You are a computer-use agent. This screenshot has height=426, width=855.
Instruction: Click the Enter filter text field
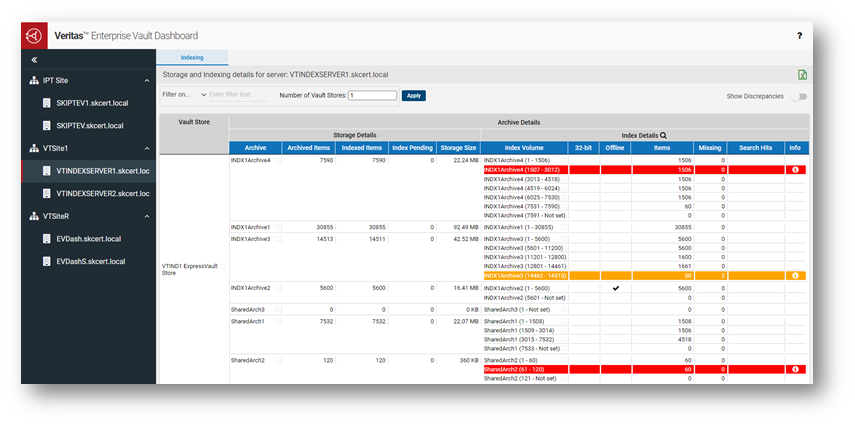[x=238, y=94]
